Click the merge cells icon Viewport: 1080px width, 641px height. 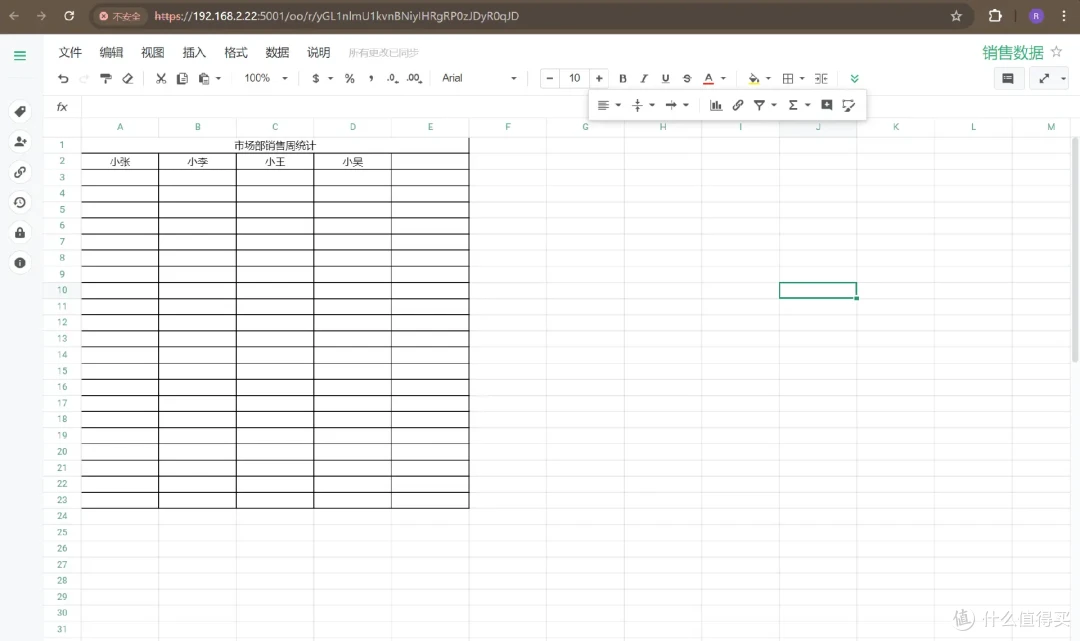821,78
